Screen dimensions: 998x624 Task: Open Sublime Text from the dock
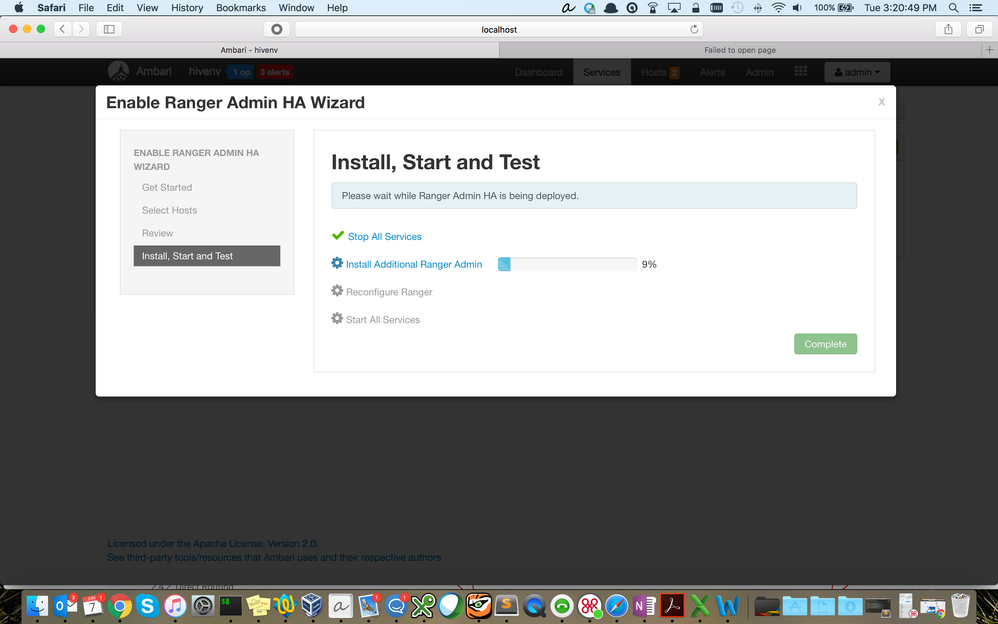click(507, 605)
